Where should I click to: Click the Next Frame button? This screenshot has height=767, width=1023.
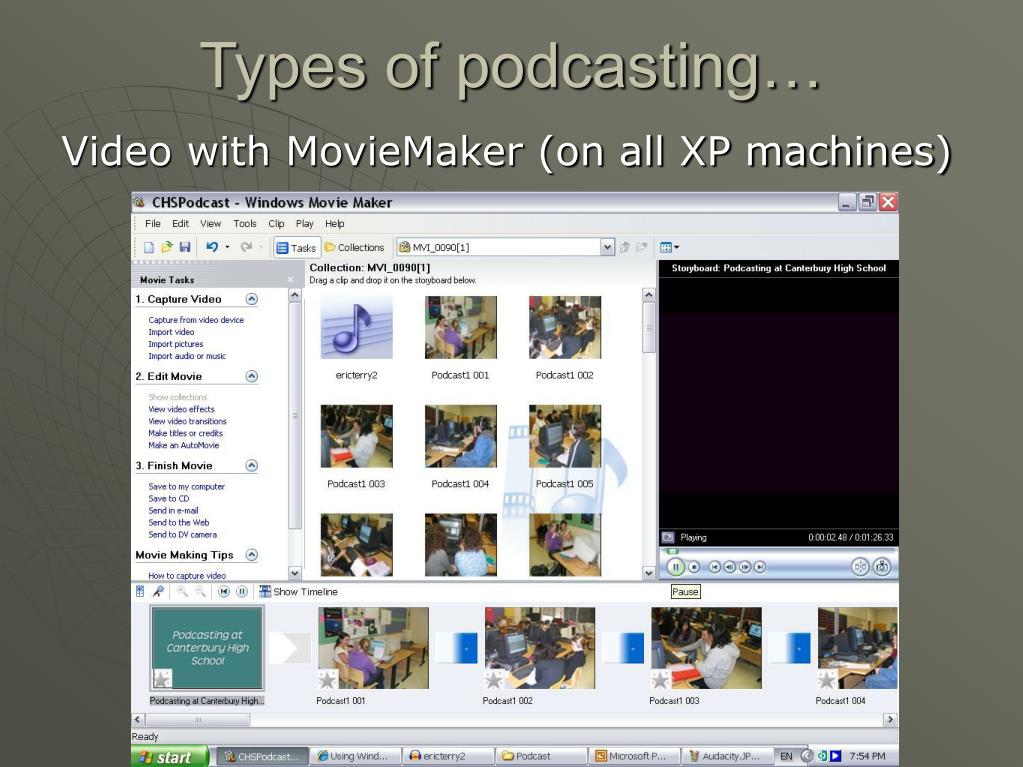point(745,567)
